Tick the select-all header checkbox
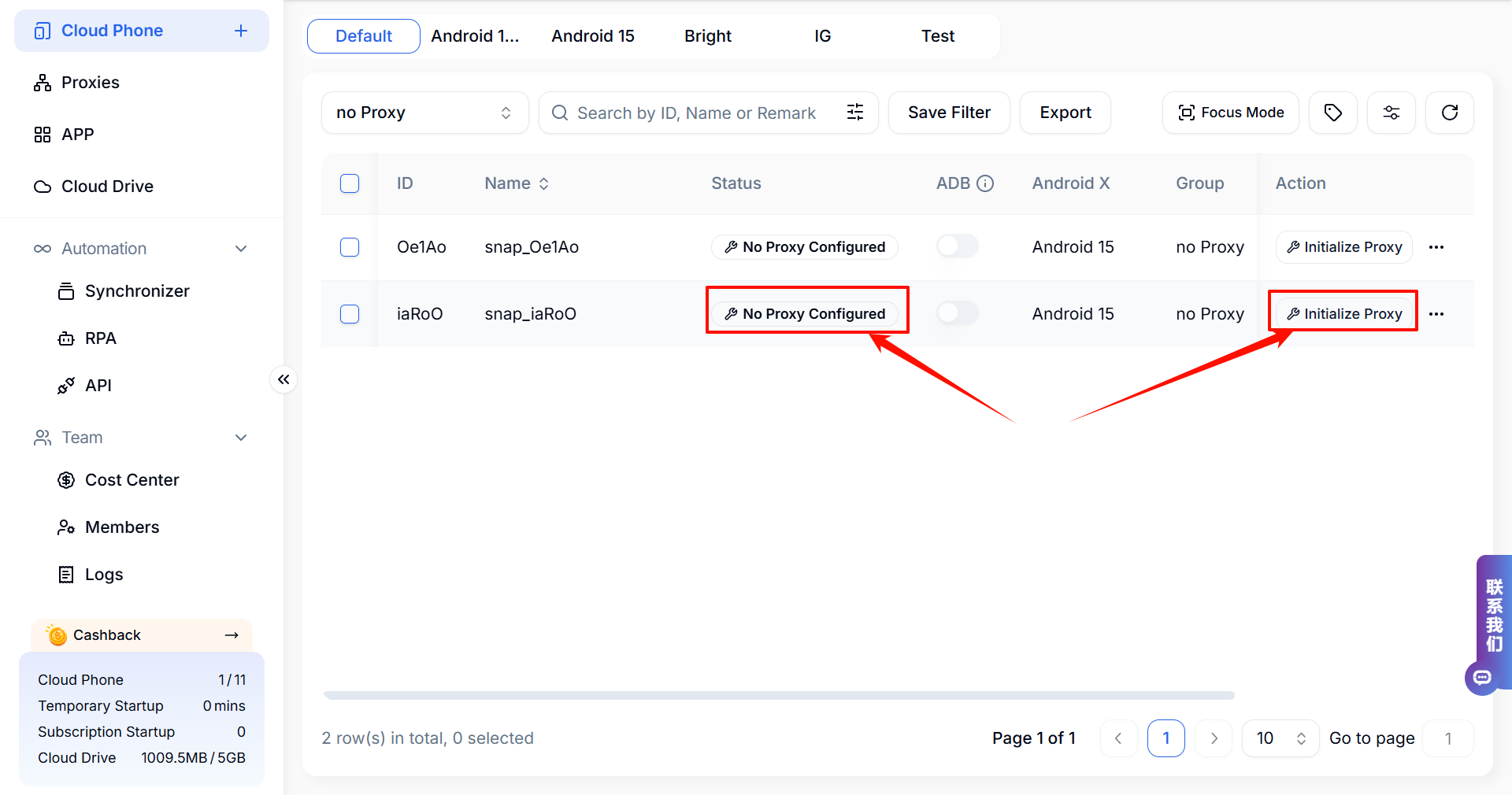Screen dimensions: 1512x795 click(x=350, y=183)
